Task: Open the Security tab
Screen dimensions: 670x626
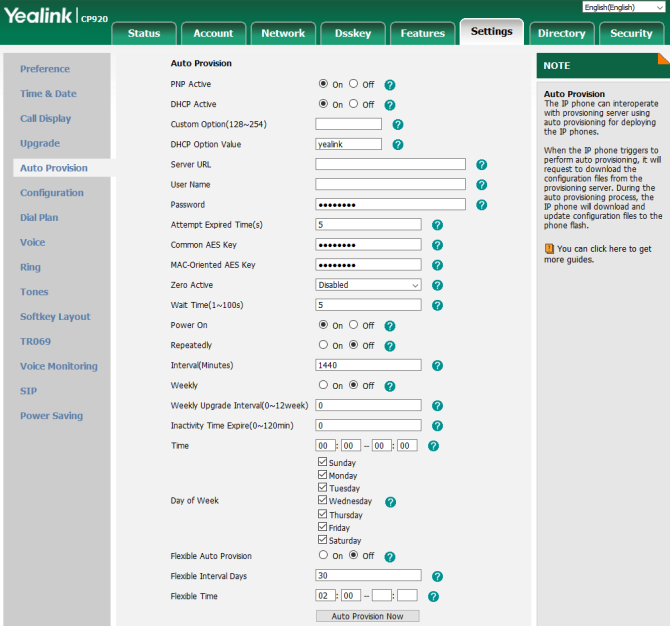Action: click(x=631, y=33)
